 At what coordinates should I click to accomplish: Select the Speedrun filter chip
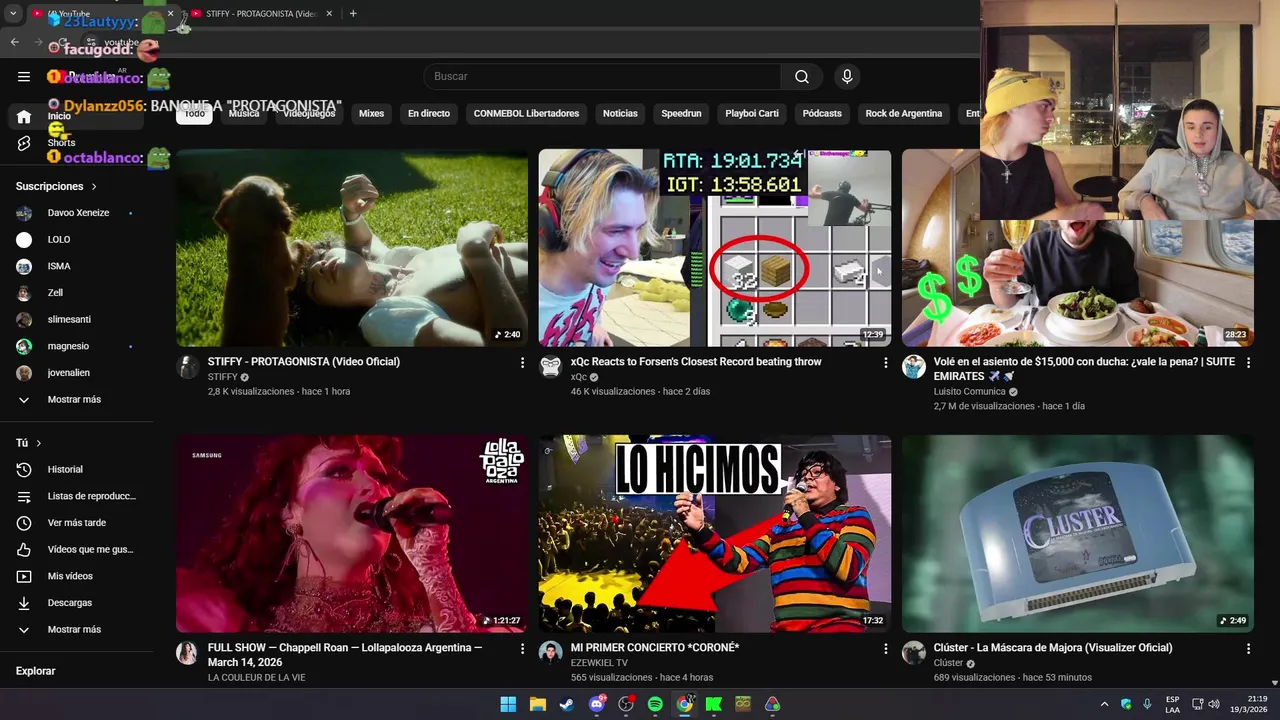681,114
